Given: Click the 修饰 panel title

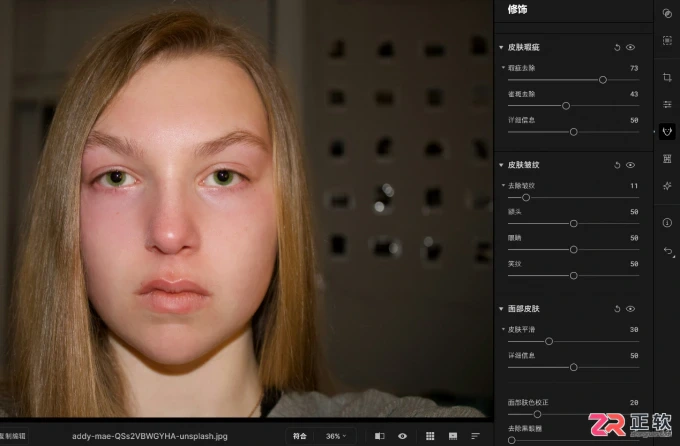Looking at the screenshot, I should [x=517, y=9].
